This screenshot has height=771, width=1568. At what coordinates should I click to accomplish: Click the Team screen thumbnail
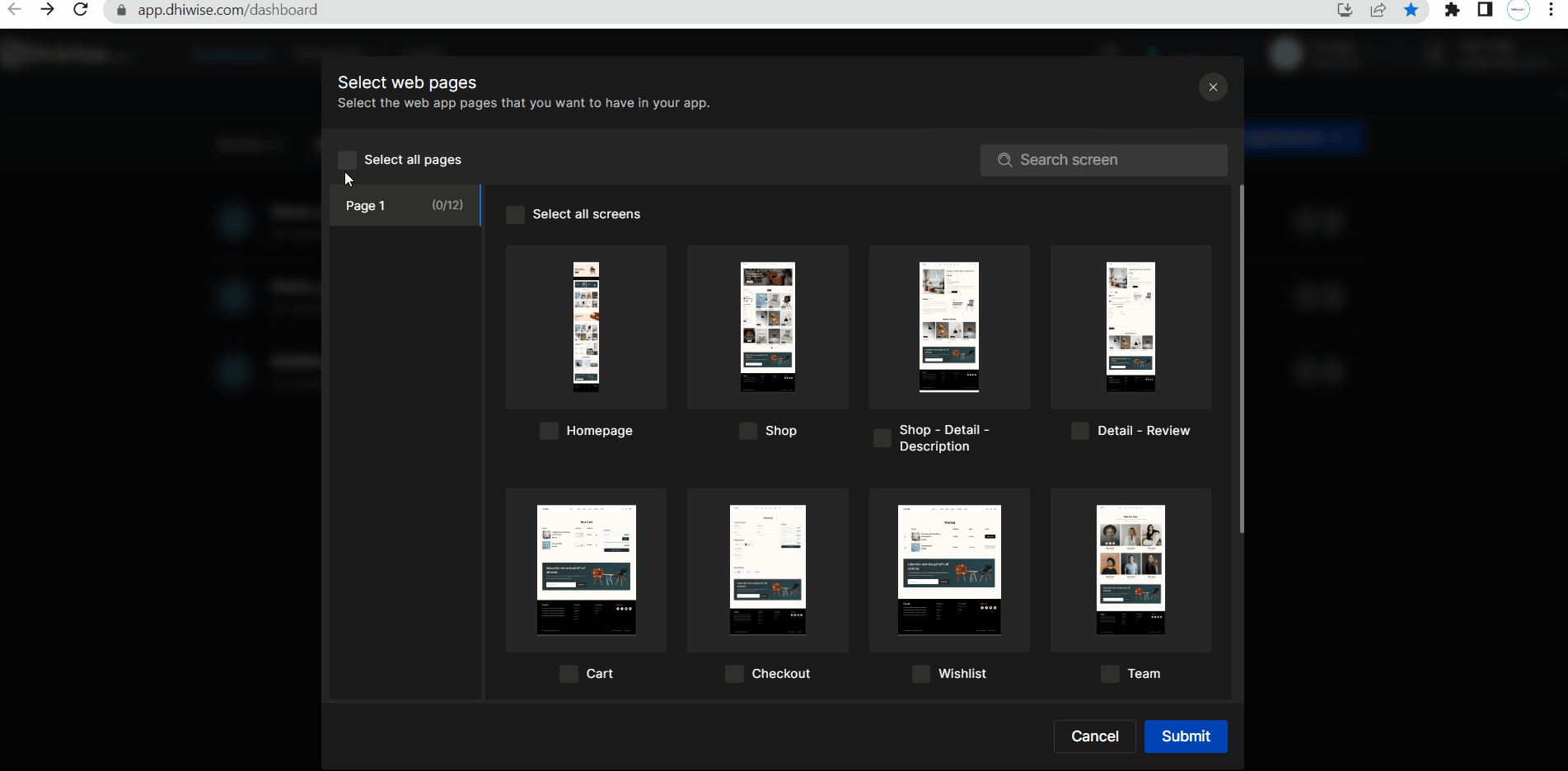coord(1130,570)
